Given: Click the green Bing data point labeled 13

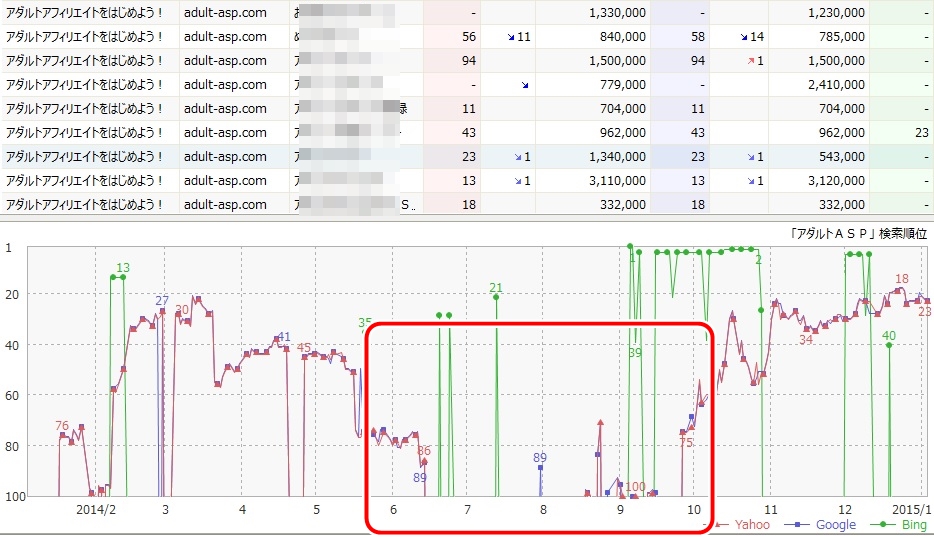Looking at the screenshot, I should click(123, 277).
